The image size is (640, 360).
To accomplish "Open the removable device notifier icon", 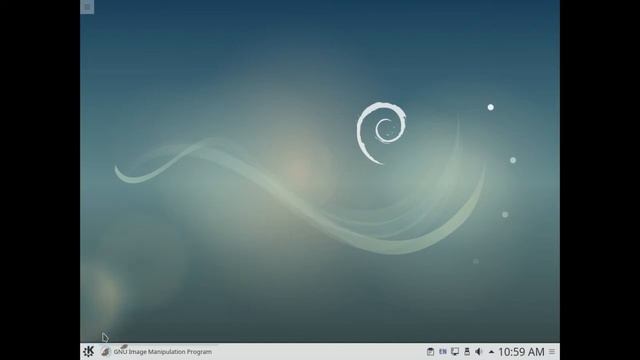I will (x=467, y=351).
